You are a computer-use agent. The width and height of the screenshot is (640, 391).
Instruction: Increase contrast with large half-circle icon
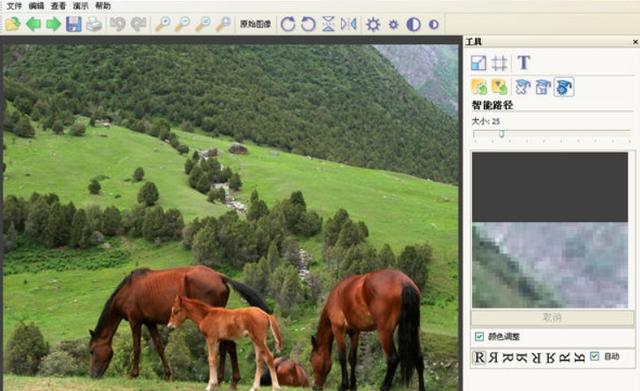tap(413, 24)
